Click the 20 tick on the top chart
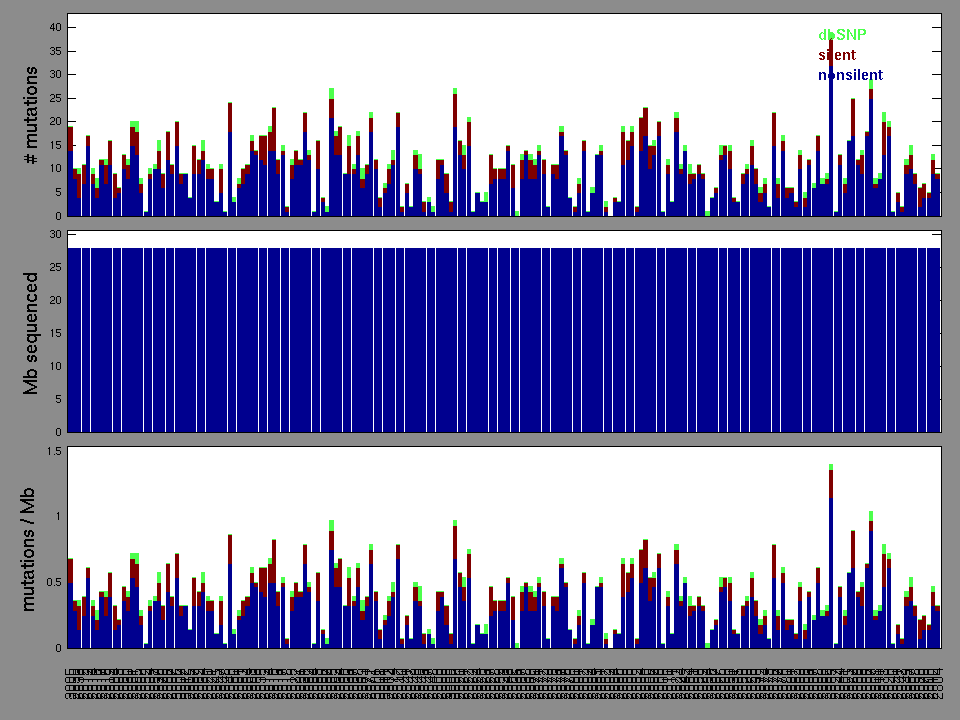The height and width of the screenshot is (720, 960). tap(56, 122)
